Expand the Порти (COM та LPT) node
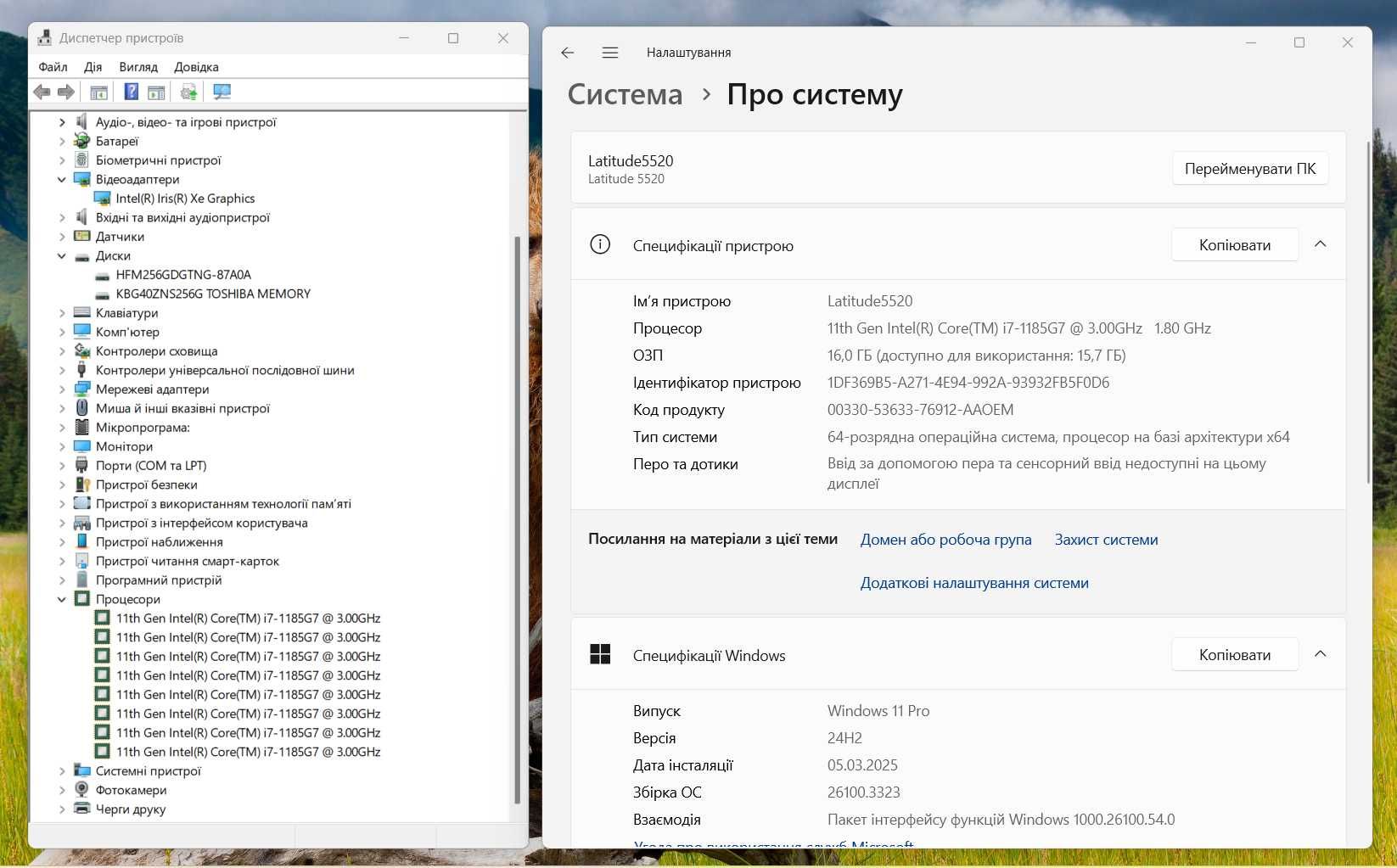 [62, 465]
